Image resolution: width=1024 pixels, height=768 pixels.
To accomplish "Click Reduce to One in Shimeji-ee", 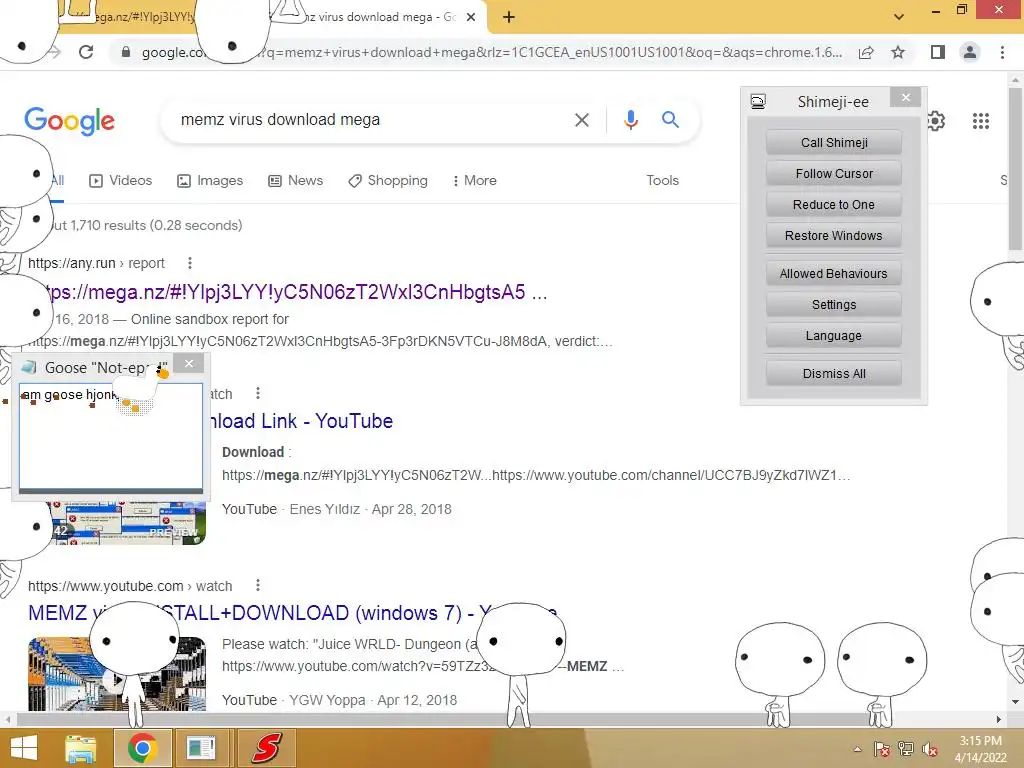I will [x=834, y=205].
